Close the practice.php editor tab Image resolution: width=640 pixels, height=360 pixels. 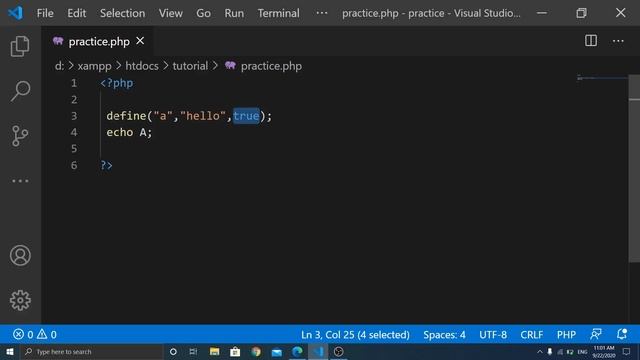click(x=140, y=41)
